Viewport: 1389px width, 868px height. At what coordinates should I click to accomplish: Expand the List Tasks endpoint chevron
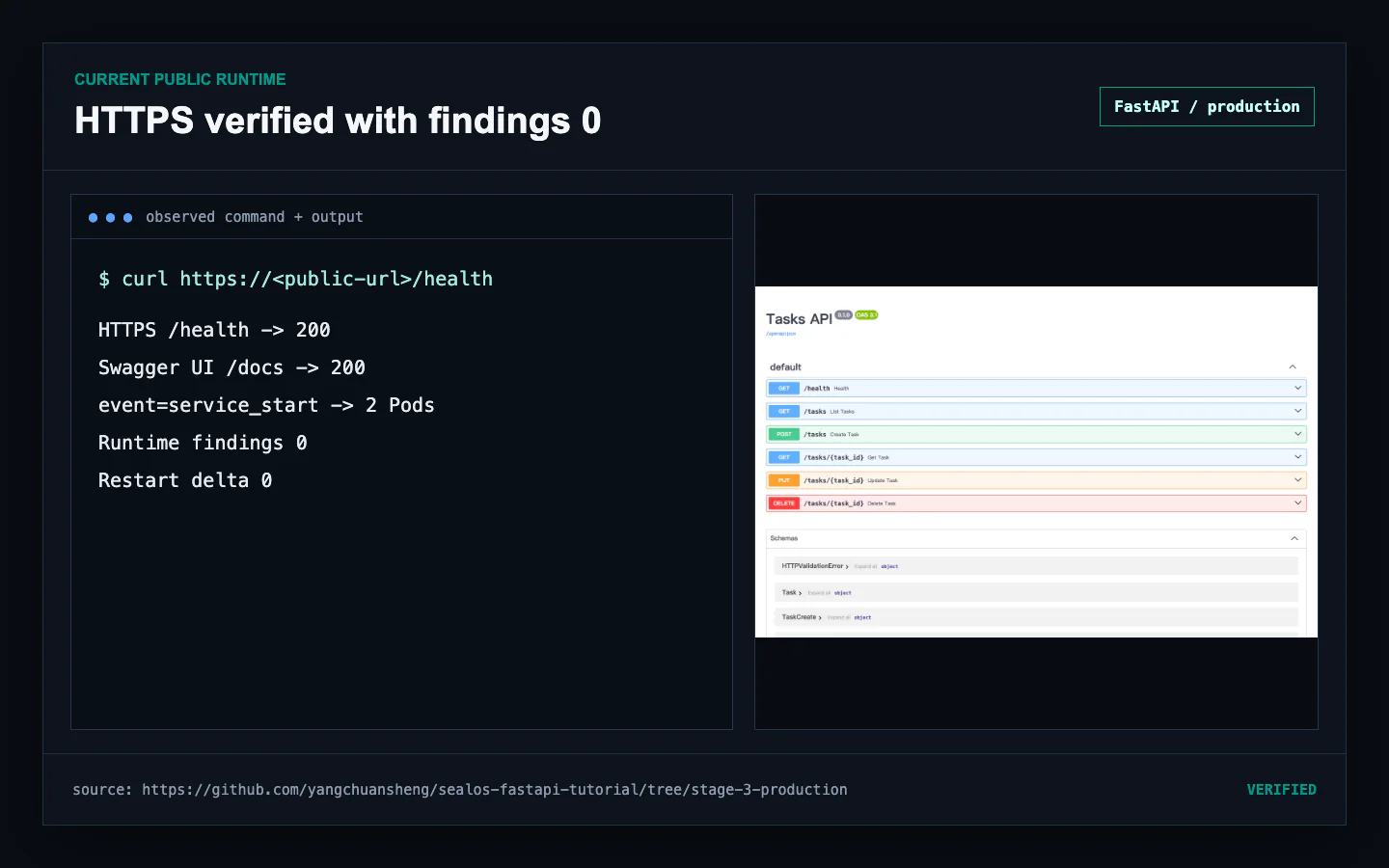pos(1297,411)
